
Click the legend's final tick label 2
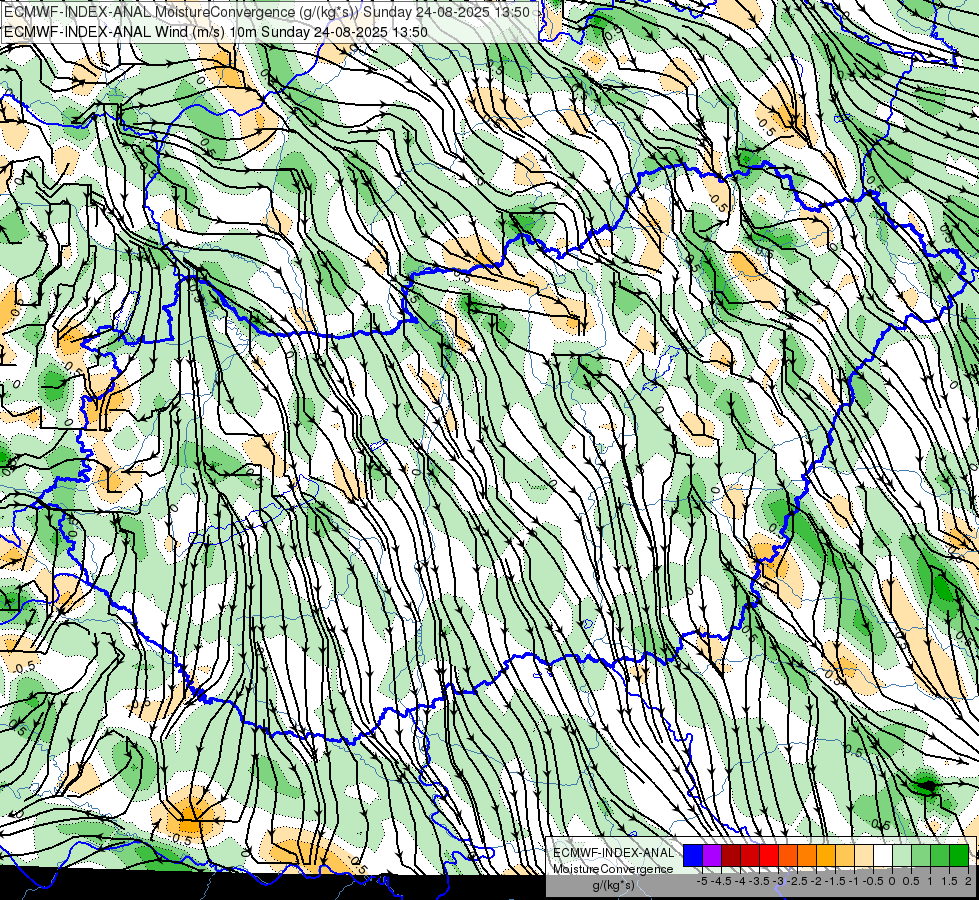[x=968, y=881]
